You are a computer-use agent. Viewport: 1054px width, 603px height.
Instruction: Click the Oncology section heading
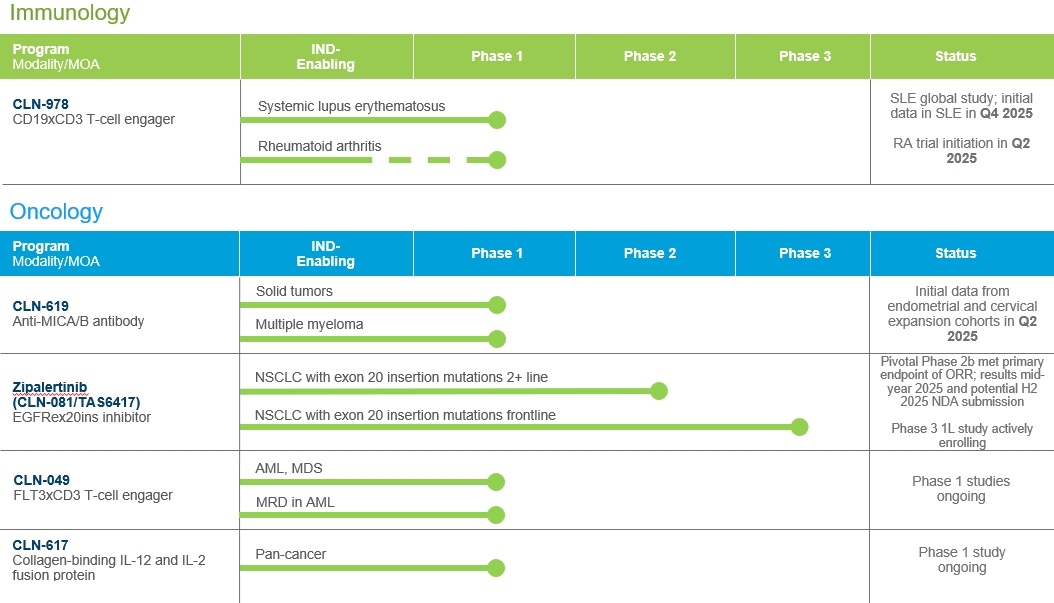pos(56,212)
